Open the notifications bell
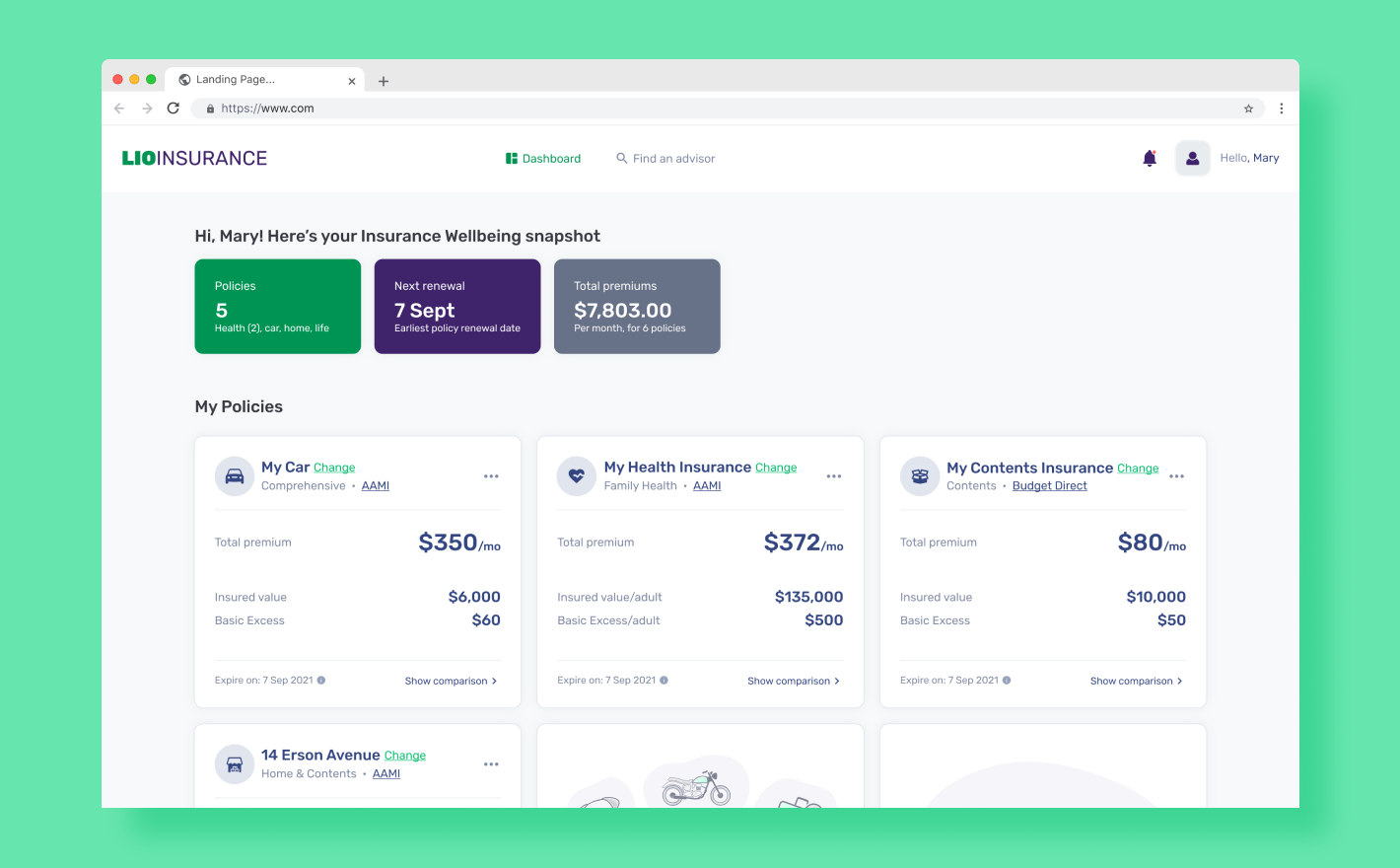Viewport: 1400px width, 868px height. coord(1150,158)
